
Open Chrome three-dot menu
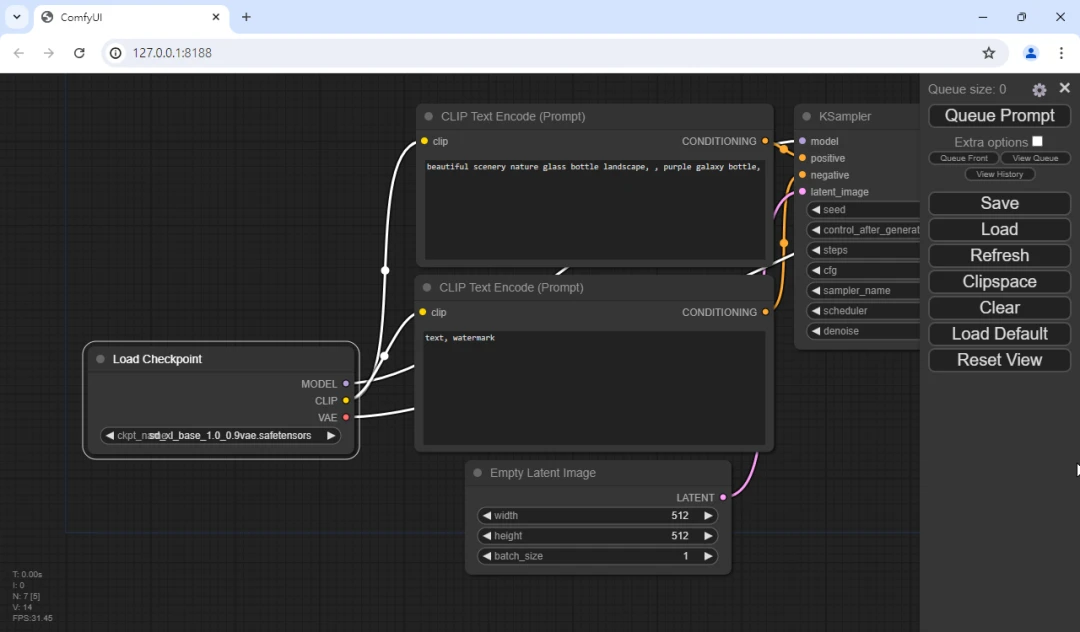(x=1061, y=53)
